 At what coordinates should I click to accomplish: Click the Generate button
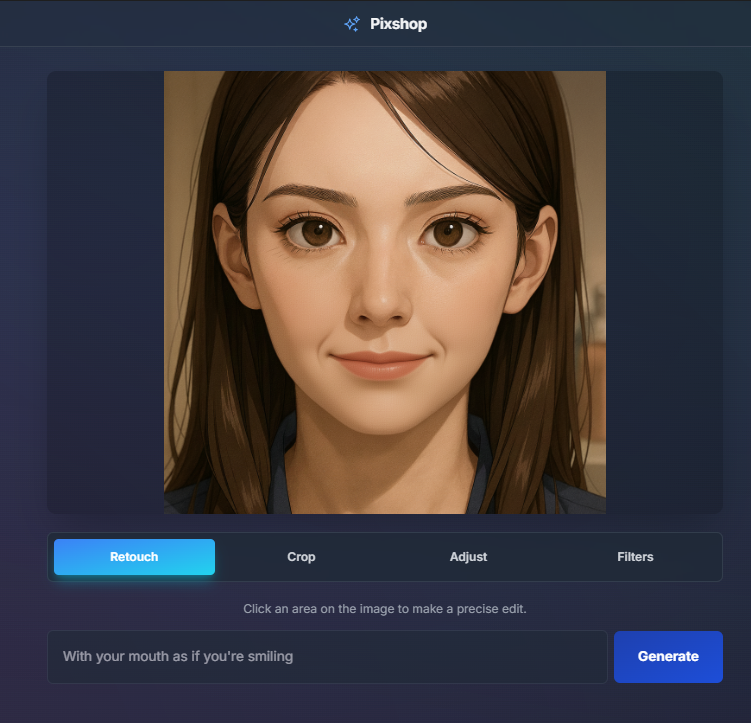click(x=668, y=656)
